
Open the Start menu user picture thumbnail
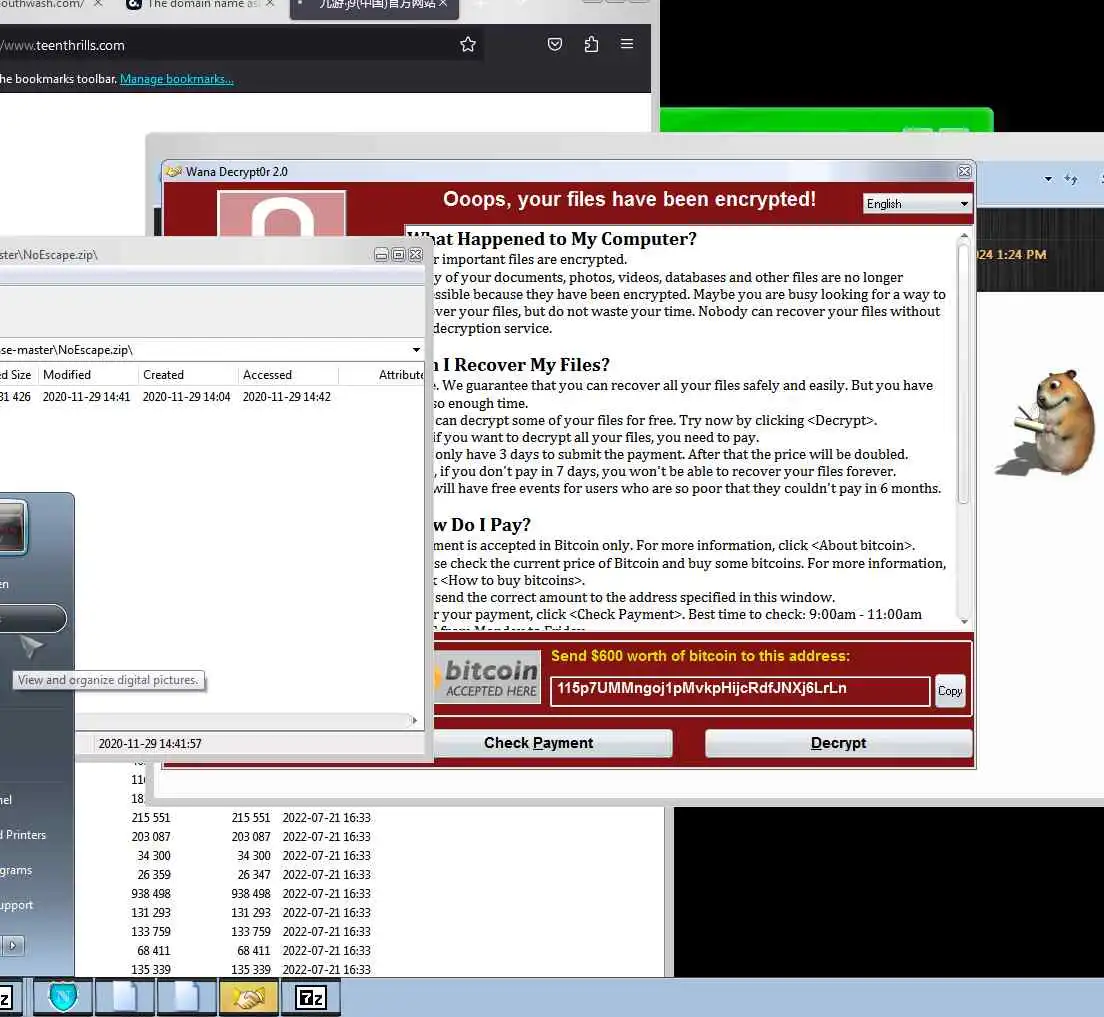click(13, 527)
